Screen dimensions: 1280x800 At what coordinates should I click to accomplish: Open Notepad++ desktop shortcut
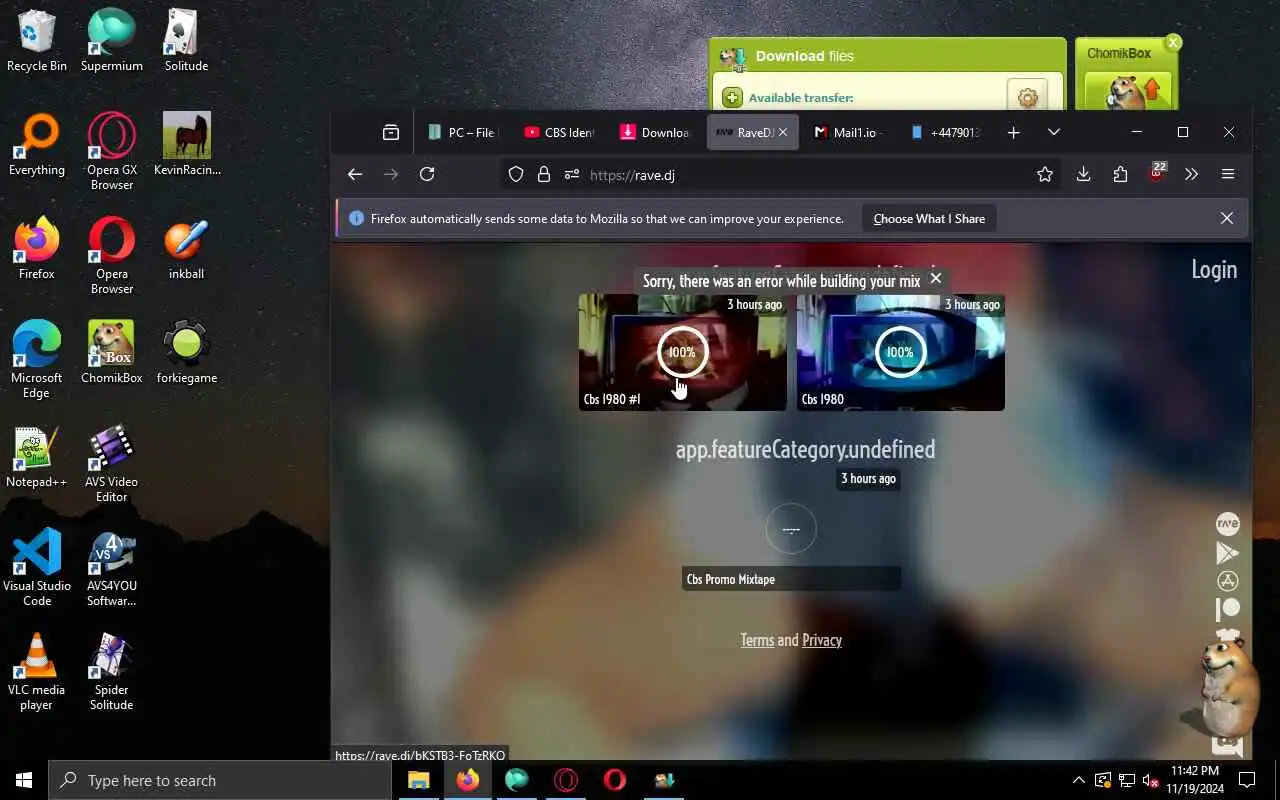point(36,458)
